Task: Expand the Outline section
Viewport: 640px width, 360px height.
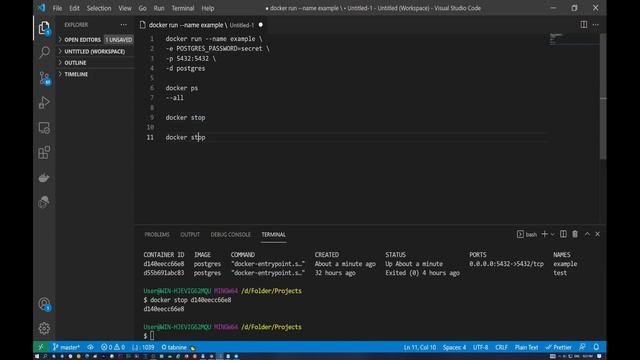Action: click(x=96, y=62)
